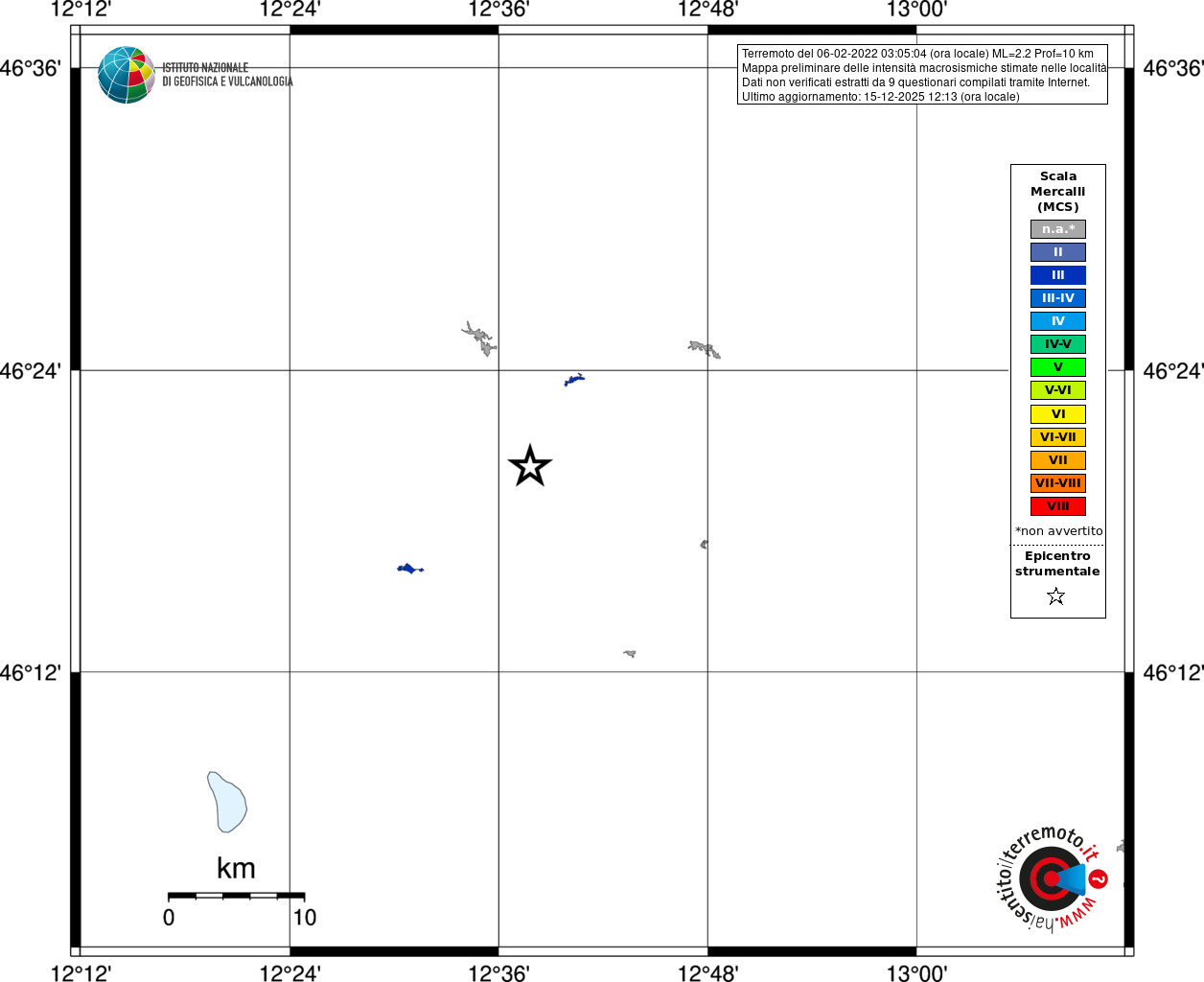Image resolution: width=1204 pixels, height=982 pixels.
Task: Click the epicenter star symbol in legend
Action: pyautogui.click(x=1056, y=596)
